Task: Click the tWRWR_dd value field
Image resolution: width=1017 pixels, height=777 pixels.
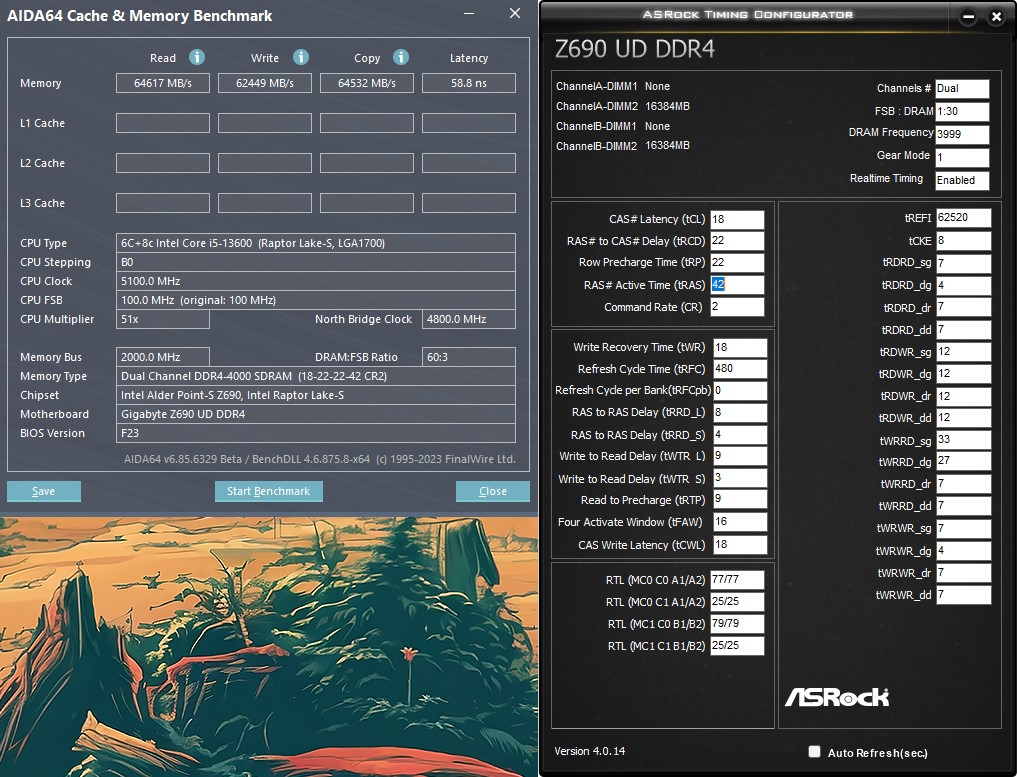Action: pyautogui.click(x=963, y=595)
